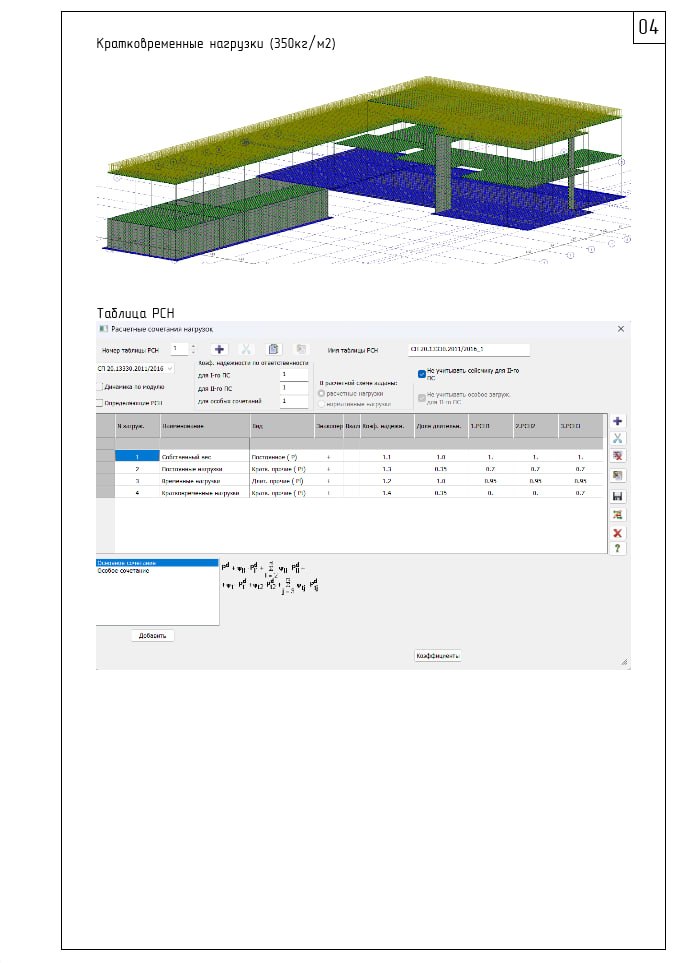This screenshot has height=963, width=680.
Task: Click the blue plus icon right of the loads table
Action: [x=618, y=421]
